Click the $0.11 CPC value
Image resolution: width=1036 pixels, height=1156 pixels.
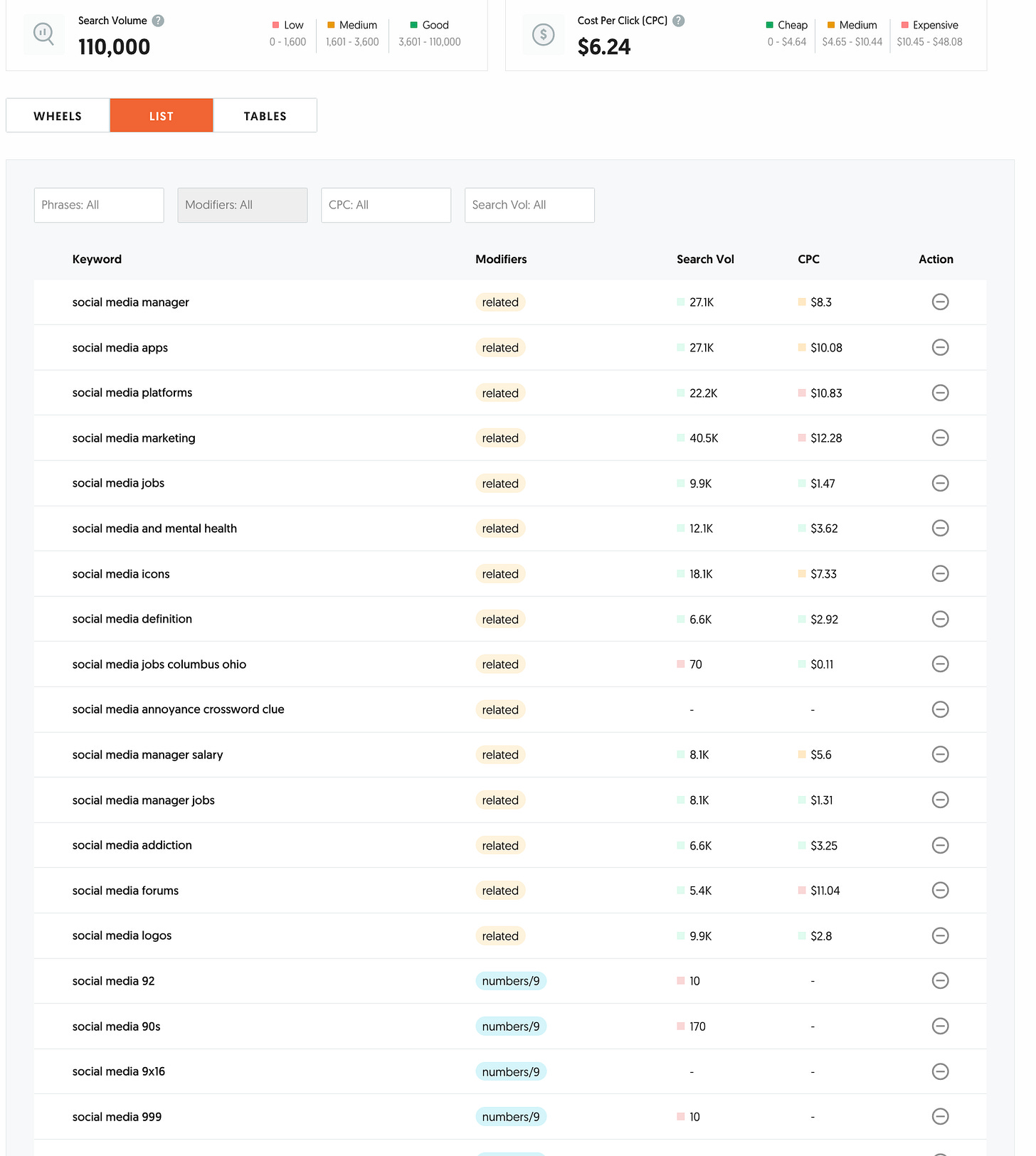click(822, 664)
